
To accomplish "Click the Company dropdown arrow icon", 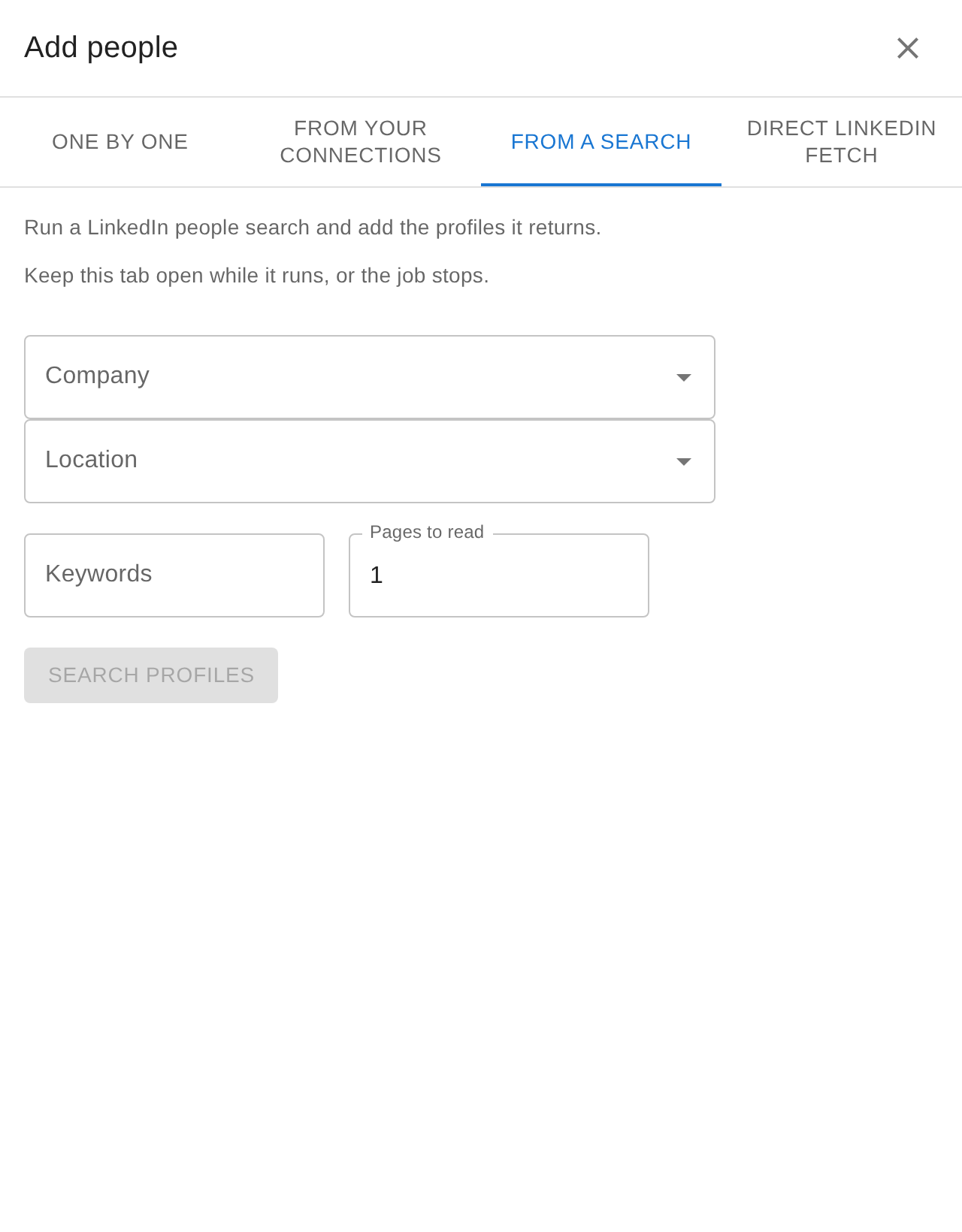I will [684, 377].
